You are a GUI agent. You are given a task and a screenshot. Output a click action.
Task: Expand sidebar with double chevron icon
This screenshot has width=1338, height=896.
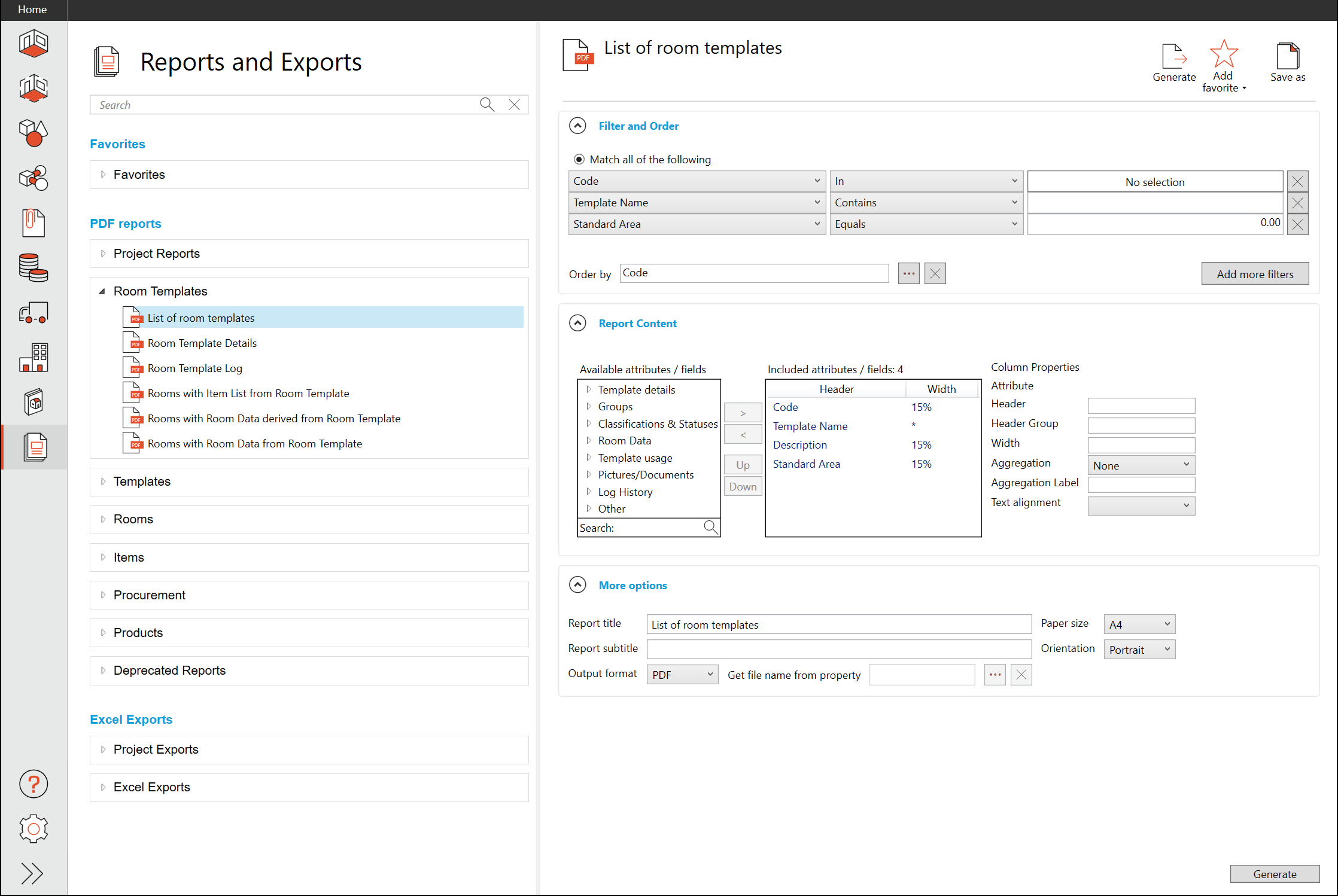click(32, 873)
